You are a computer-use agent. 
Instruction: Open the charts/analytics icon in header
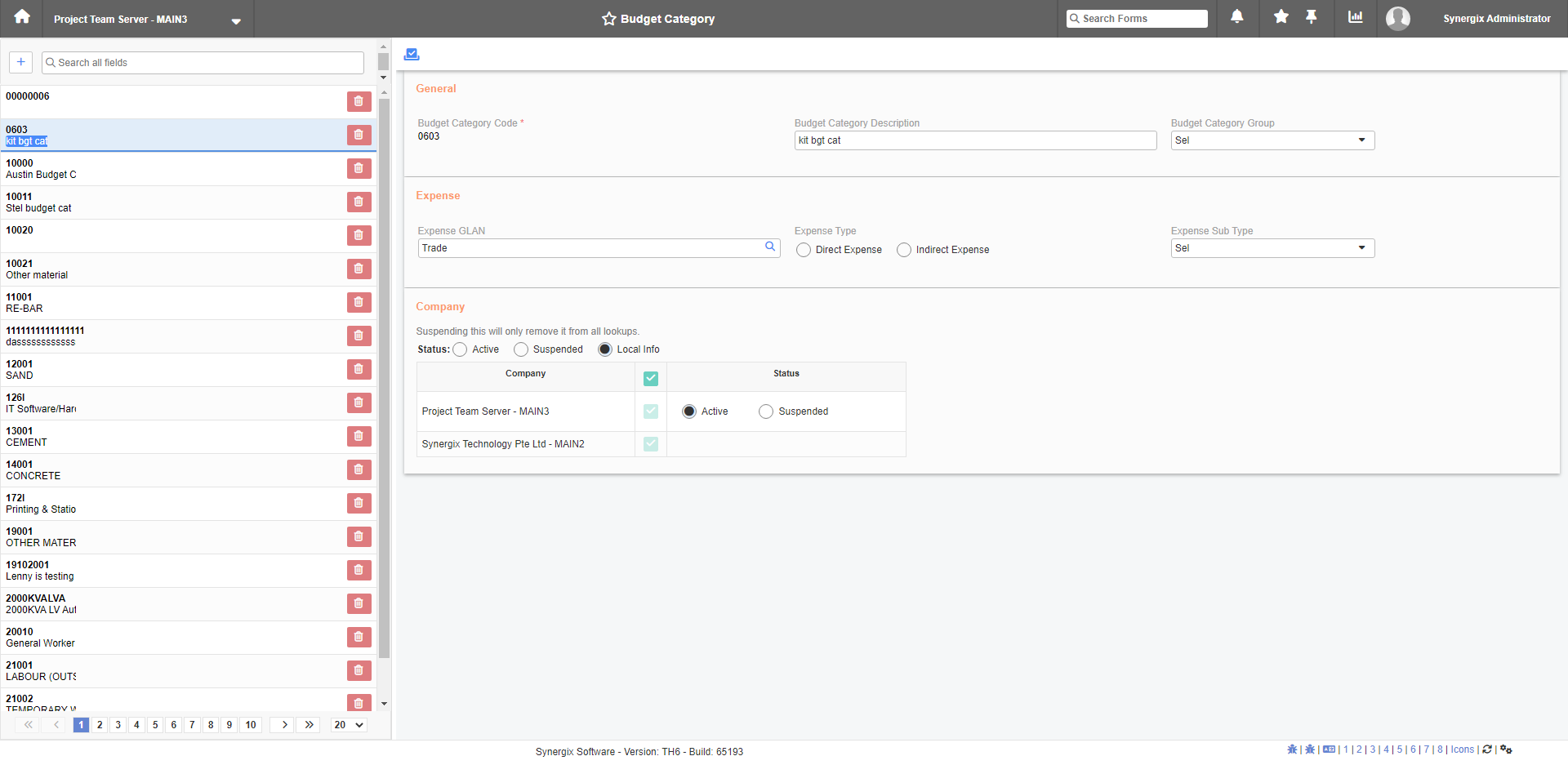point(1356,18)
